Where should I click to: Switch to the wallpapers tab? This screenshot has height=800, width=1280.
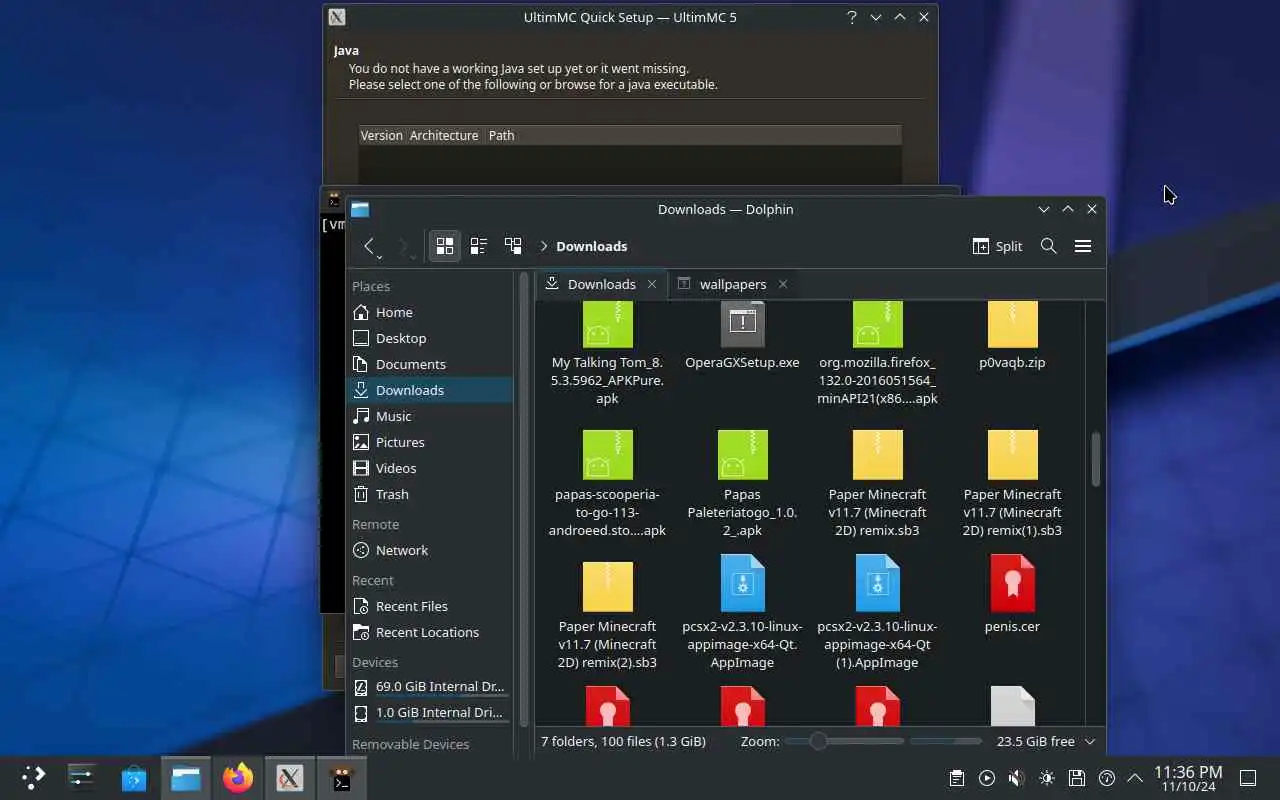(732, 284)
